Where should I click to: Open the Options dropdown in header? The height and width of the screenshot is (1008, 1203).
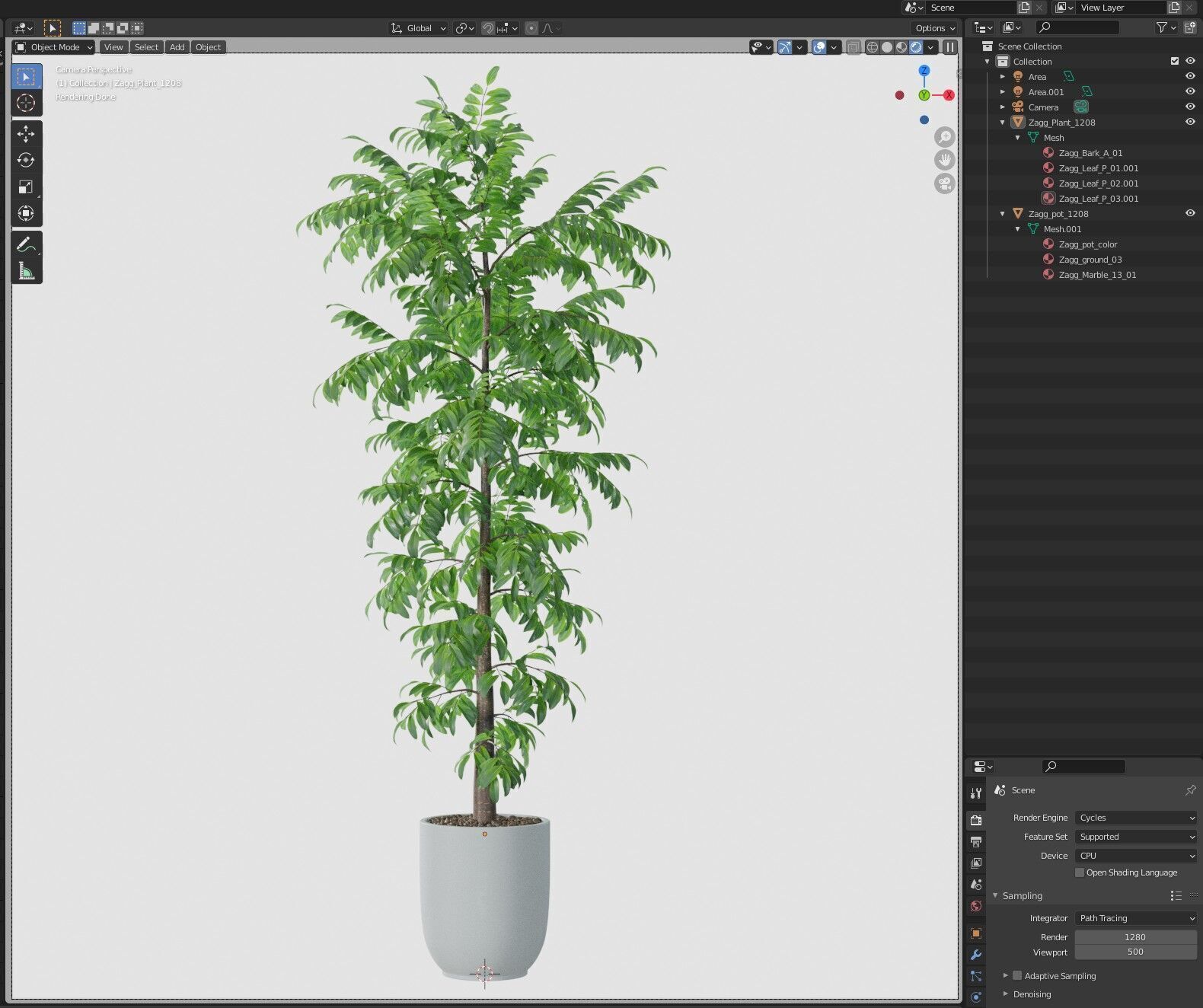pyautogui.click(x=935, y=28)
